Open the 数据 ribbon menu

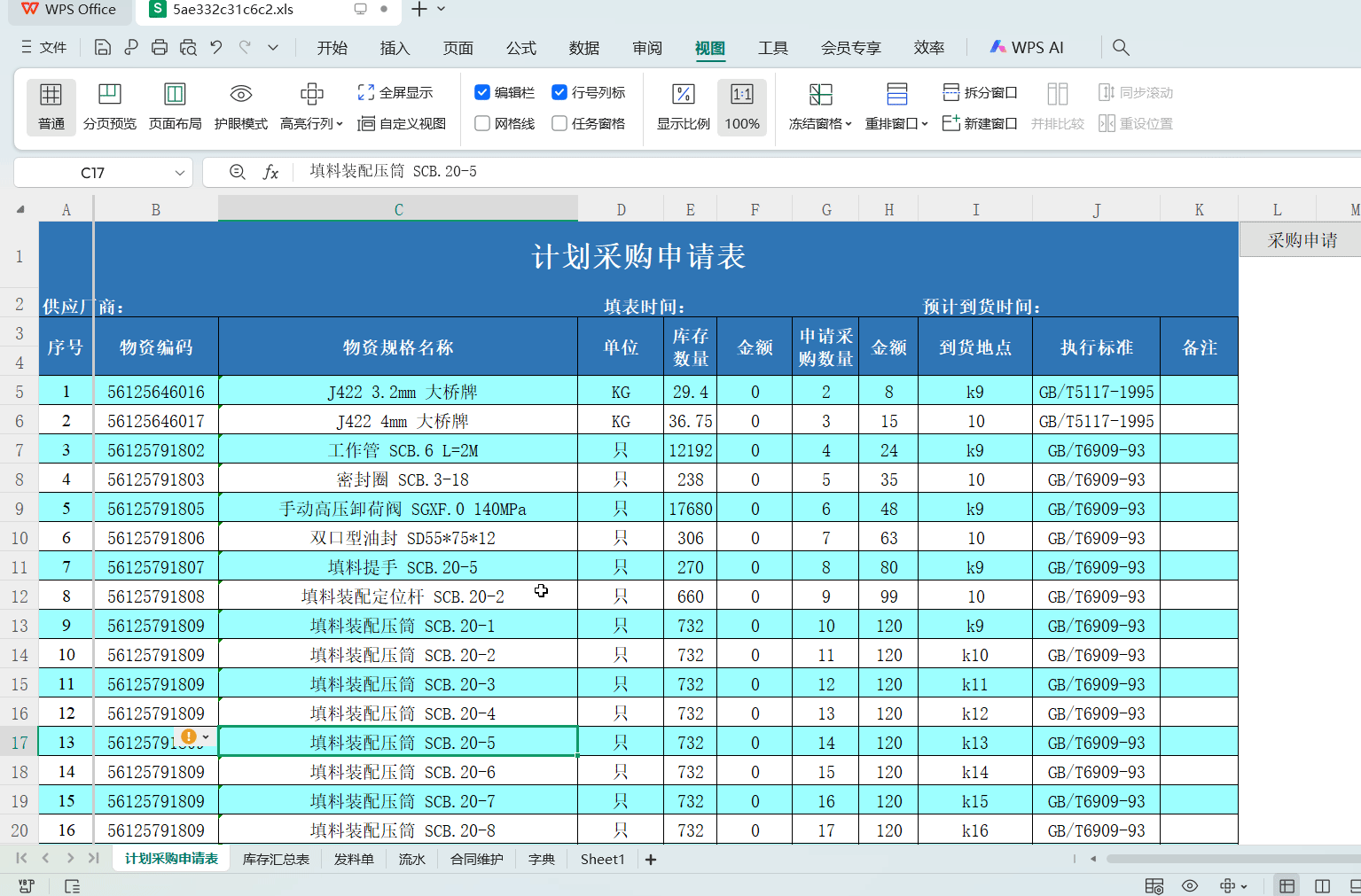[x=584, y=47]
